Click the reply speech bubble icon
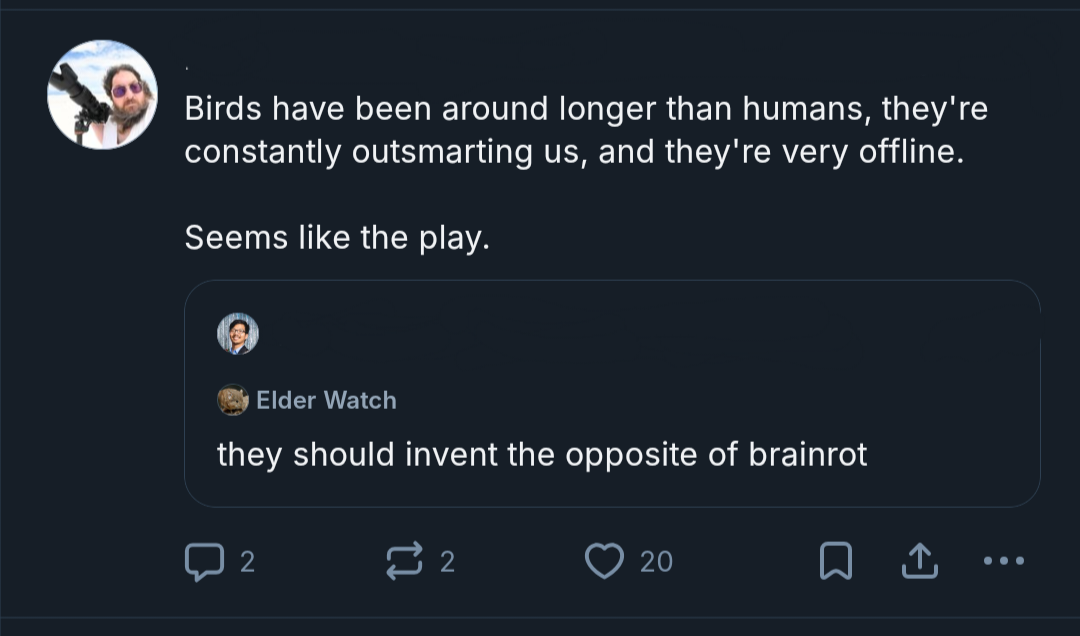 (204, 562)
